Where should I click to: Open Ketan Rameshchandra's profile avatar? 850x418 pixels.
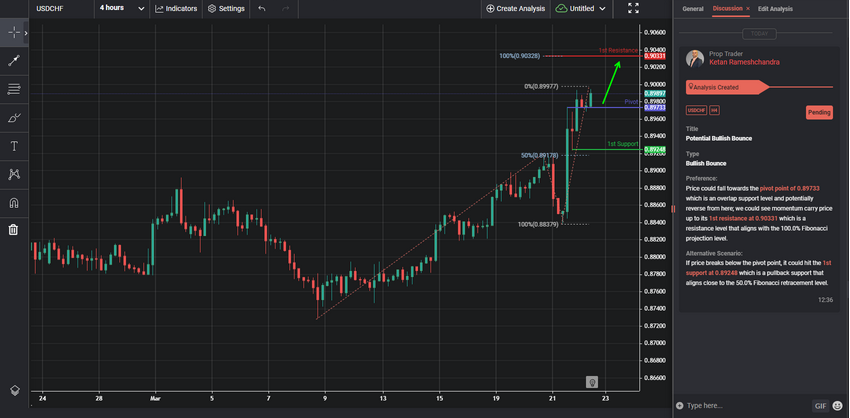click(694, 59)
